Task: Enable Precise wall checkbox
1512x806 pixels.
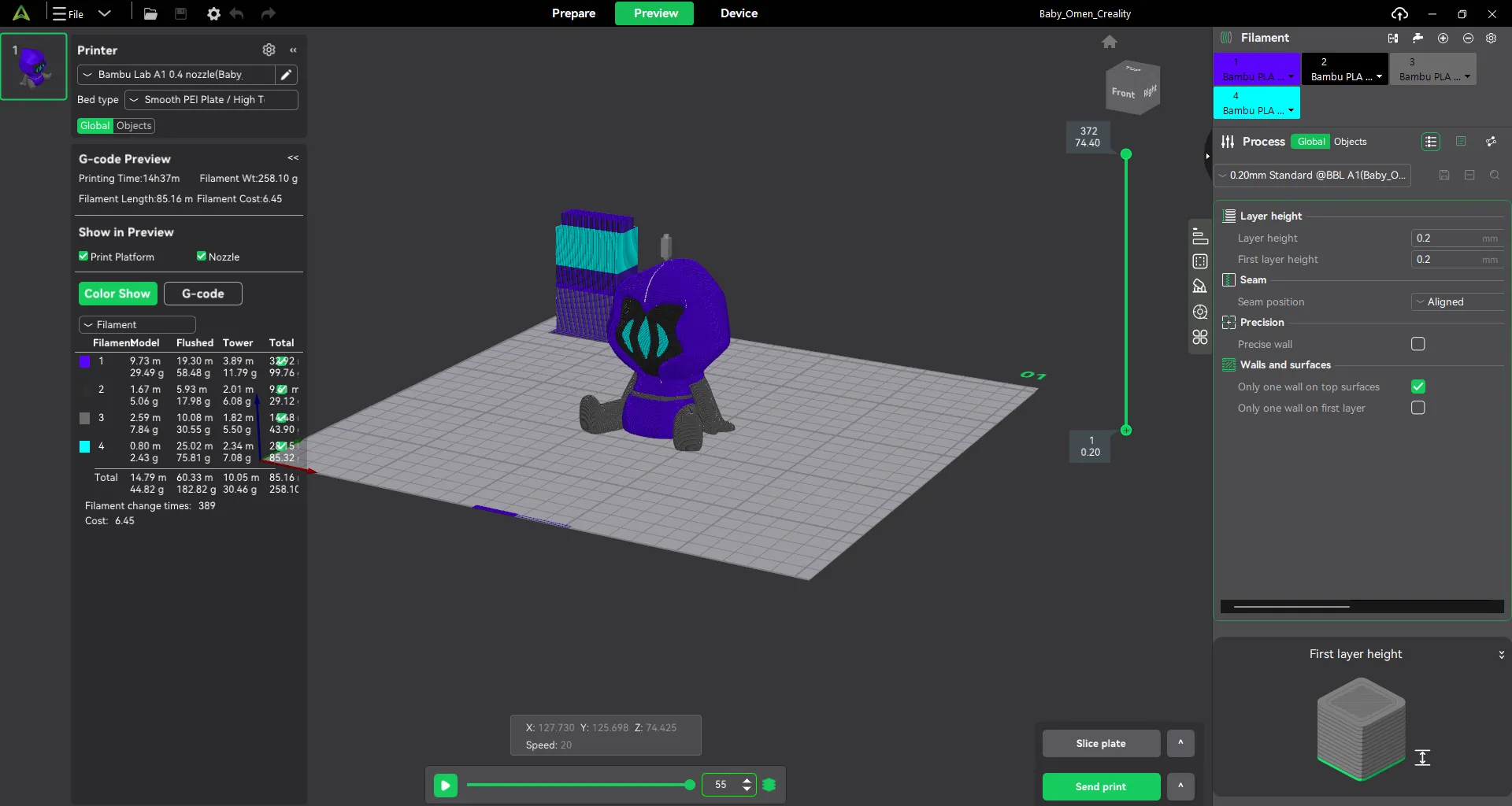Action: (x=1418, y=344)
